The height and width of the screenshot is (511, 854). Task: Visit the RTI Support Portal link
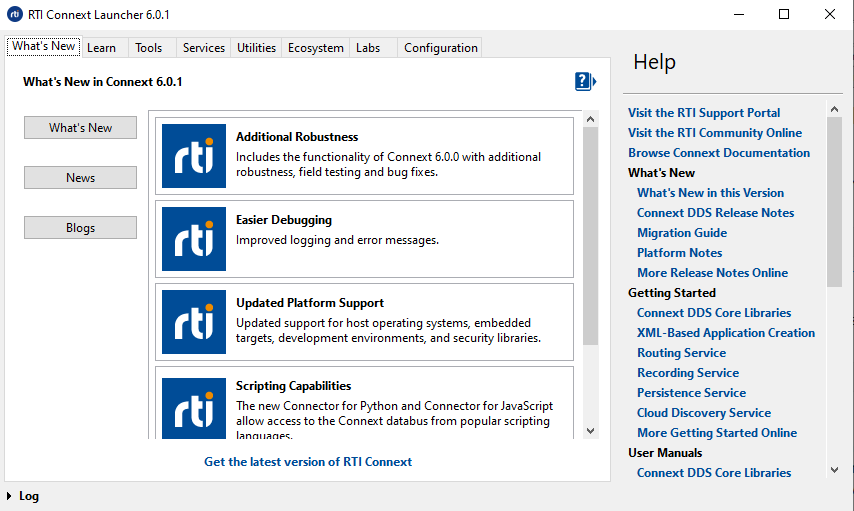point(704,113)
